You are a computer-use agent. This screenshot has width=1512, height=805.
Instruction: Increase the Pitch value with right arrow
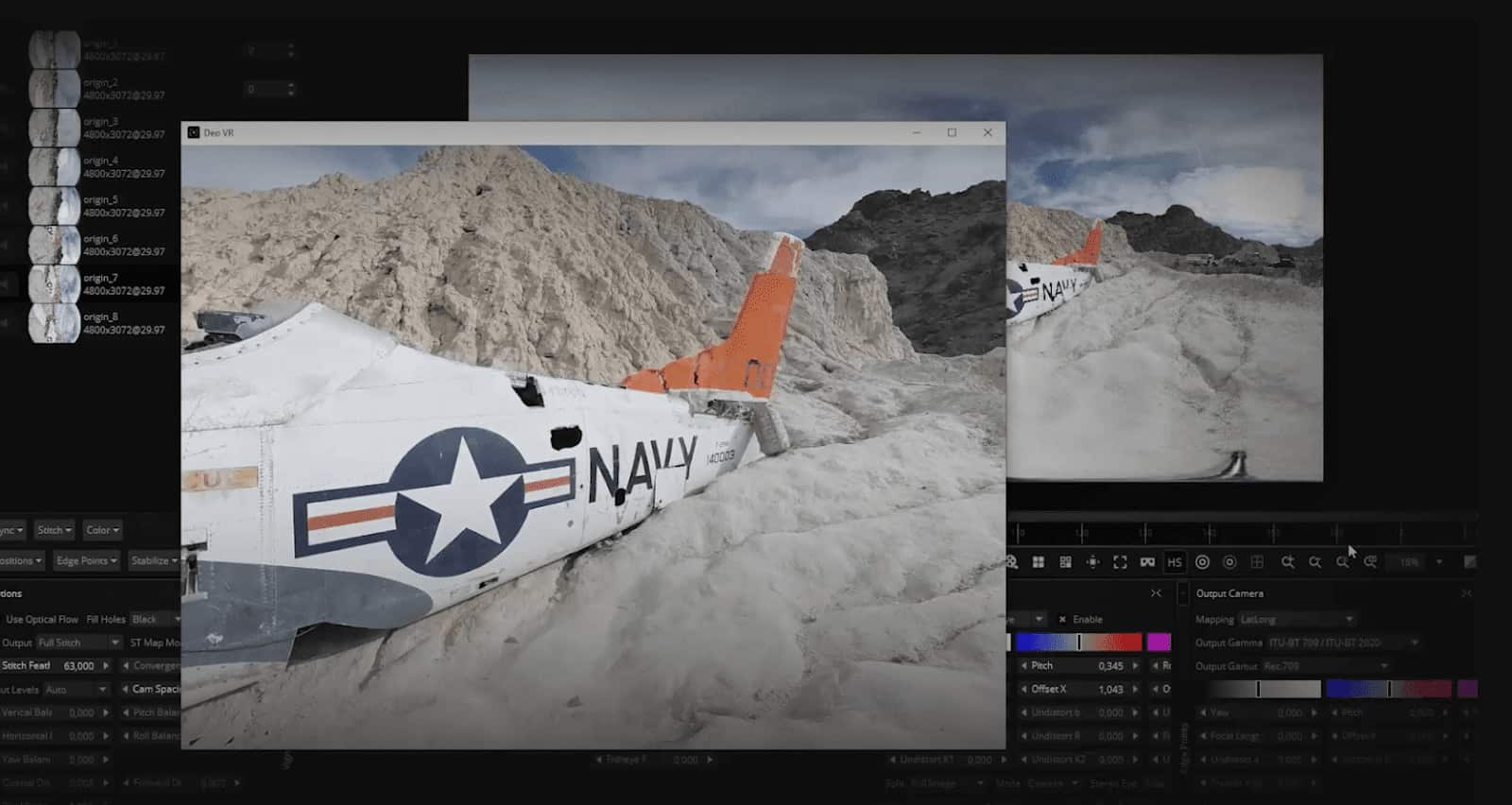[1135, 666]
